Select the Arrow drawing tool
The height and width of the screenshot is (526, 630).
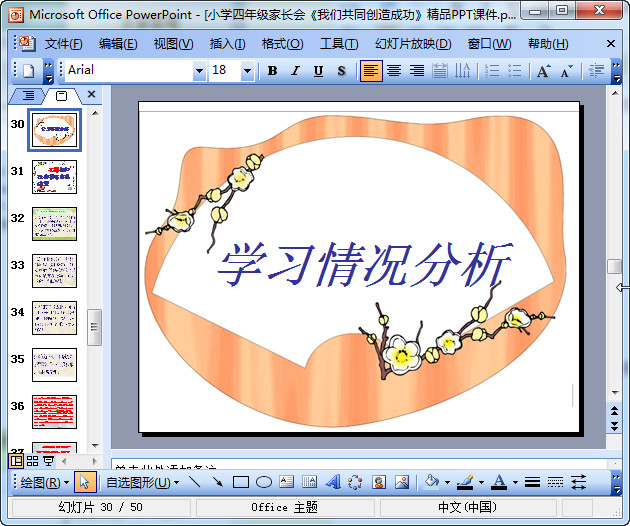click(x=217, y=482)
